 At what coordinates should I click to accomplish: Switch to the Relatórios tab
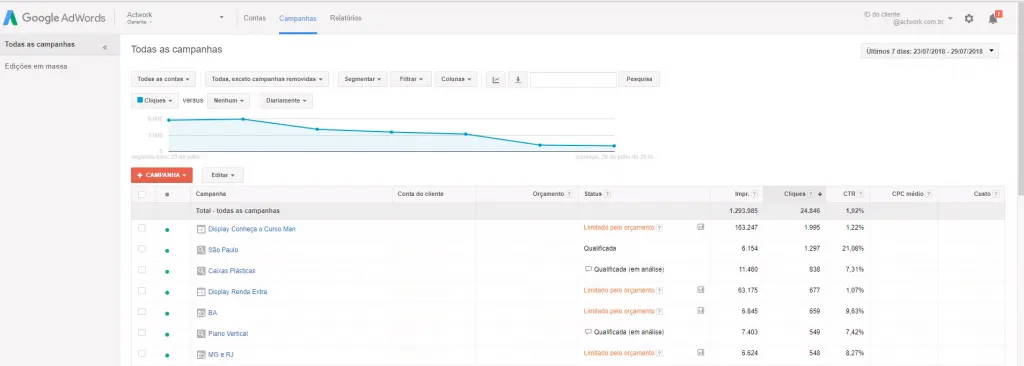coord(345,18)
